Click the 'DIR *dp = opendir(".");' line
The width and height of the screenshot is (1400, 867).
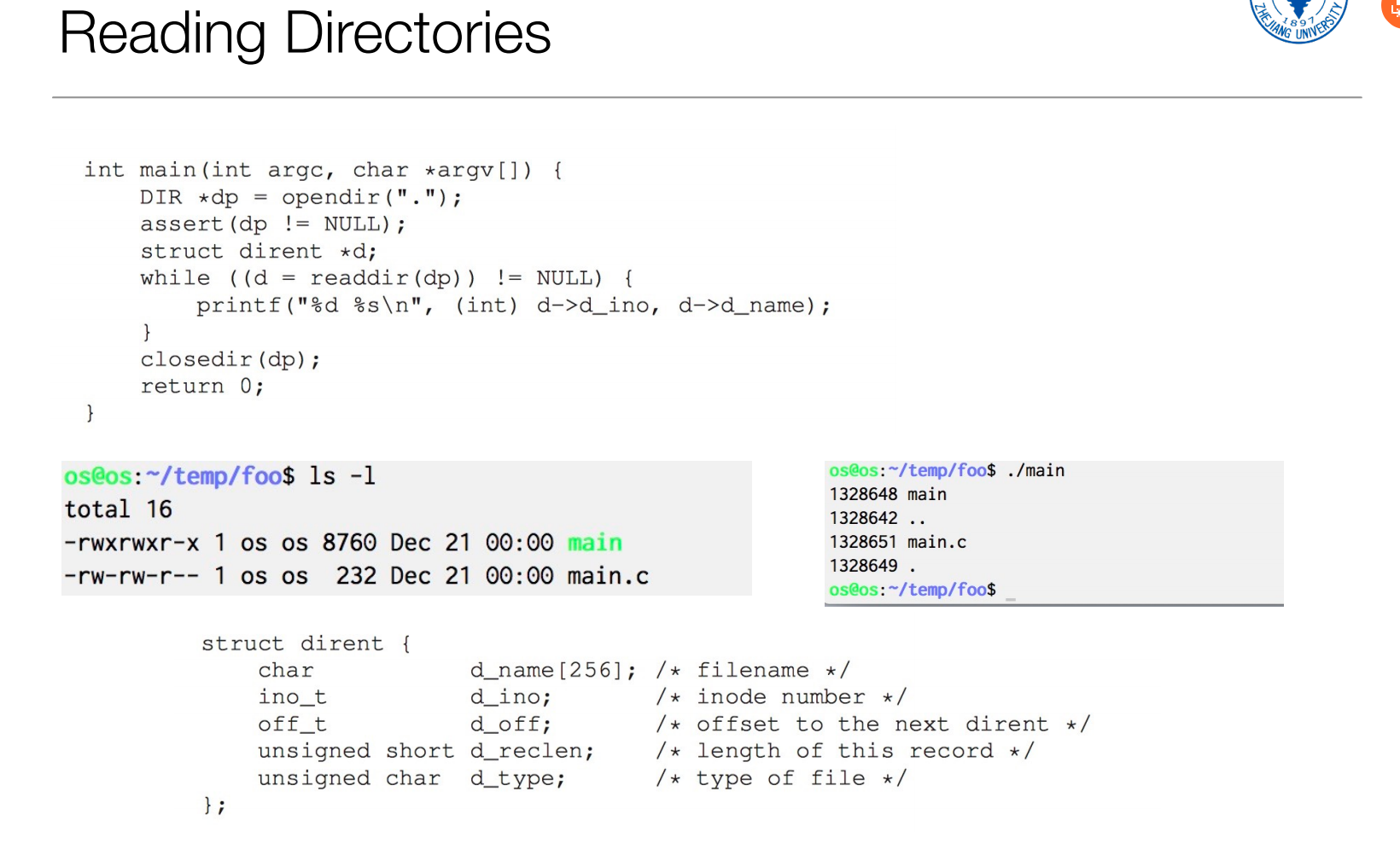(x=301, y=198)
